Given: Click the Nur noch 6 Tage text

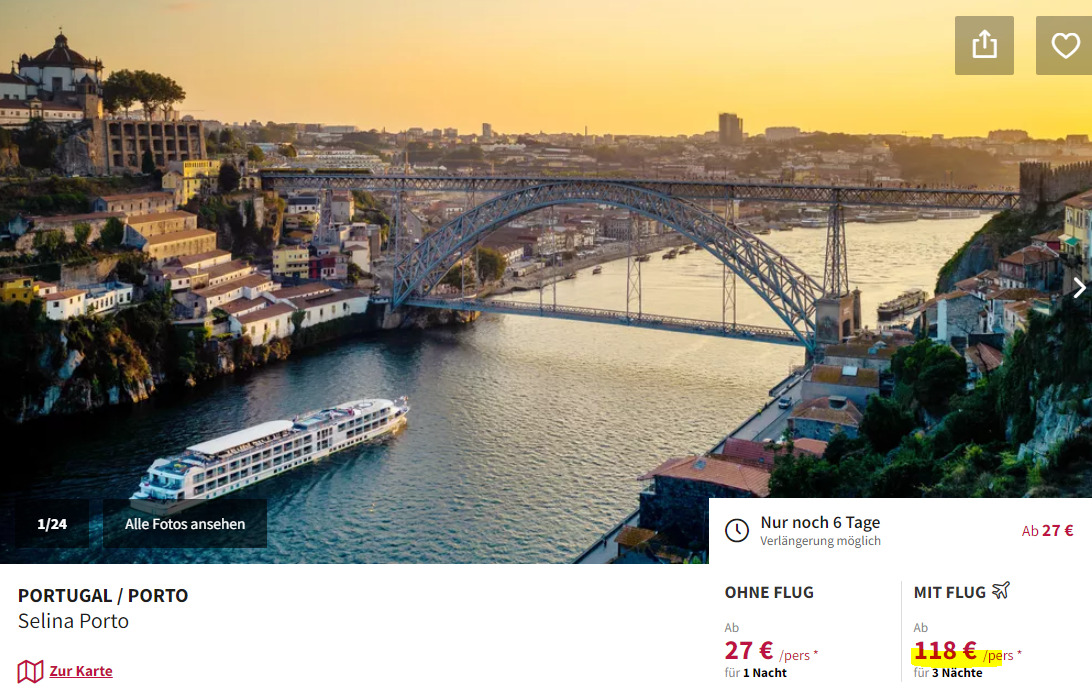Looking at the screenshot, I should (820, 522).
